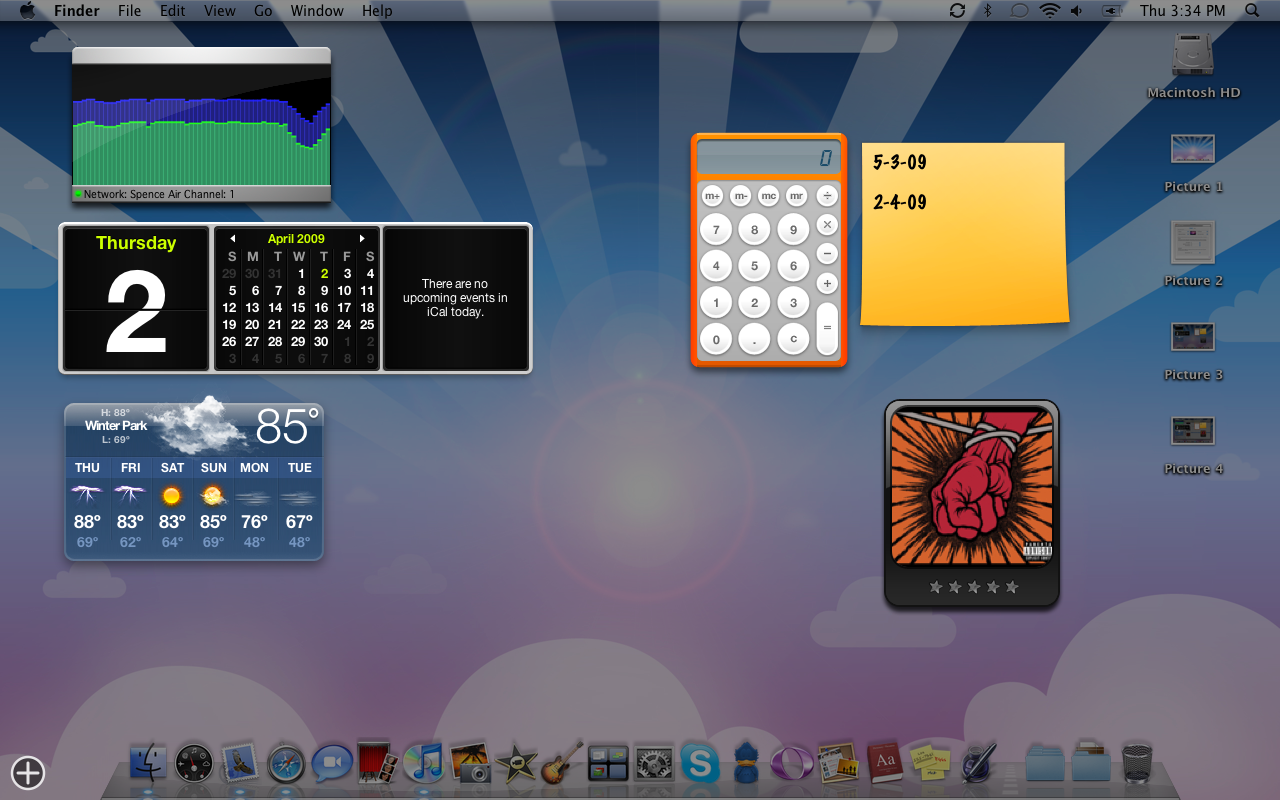1280x800 pixels.
Task: Click the Spotlight magnifying glass
Action: coord(1252,10)
